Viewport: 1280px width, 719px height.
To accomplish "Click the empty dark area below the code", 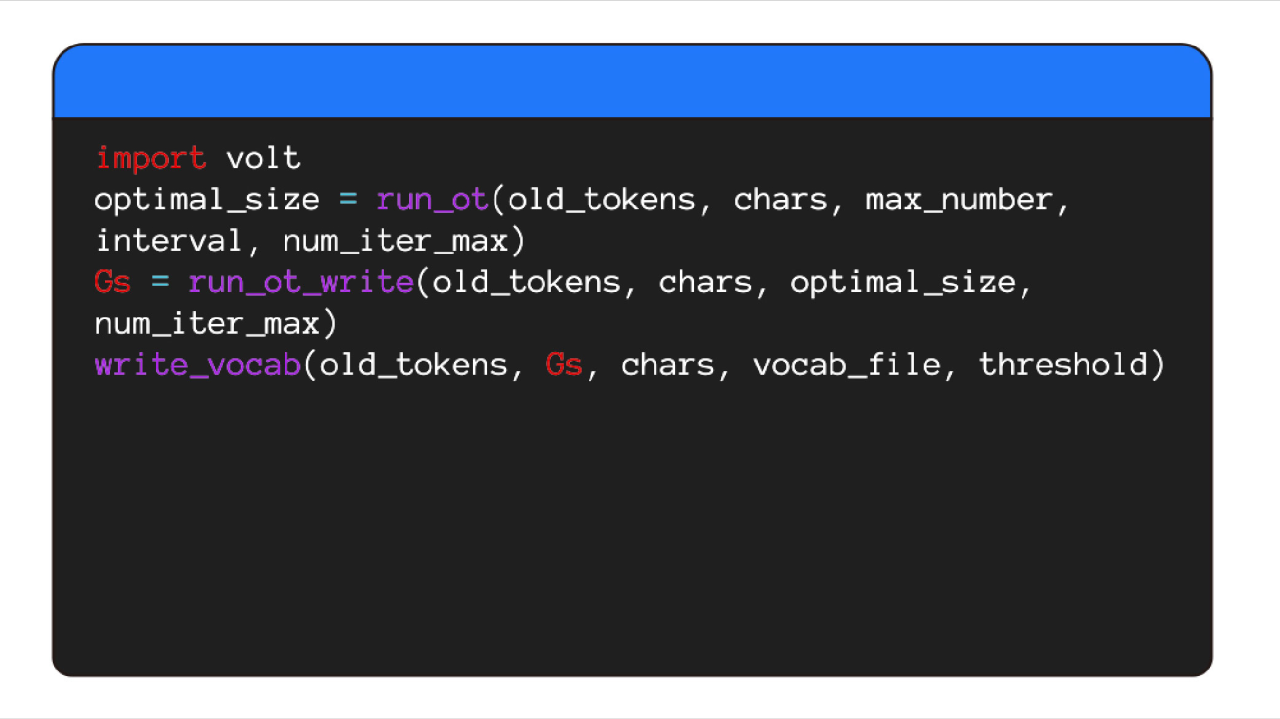I will point(632,530).
